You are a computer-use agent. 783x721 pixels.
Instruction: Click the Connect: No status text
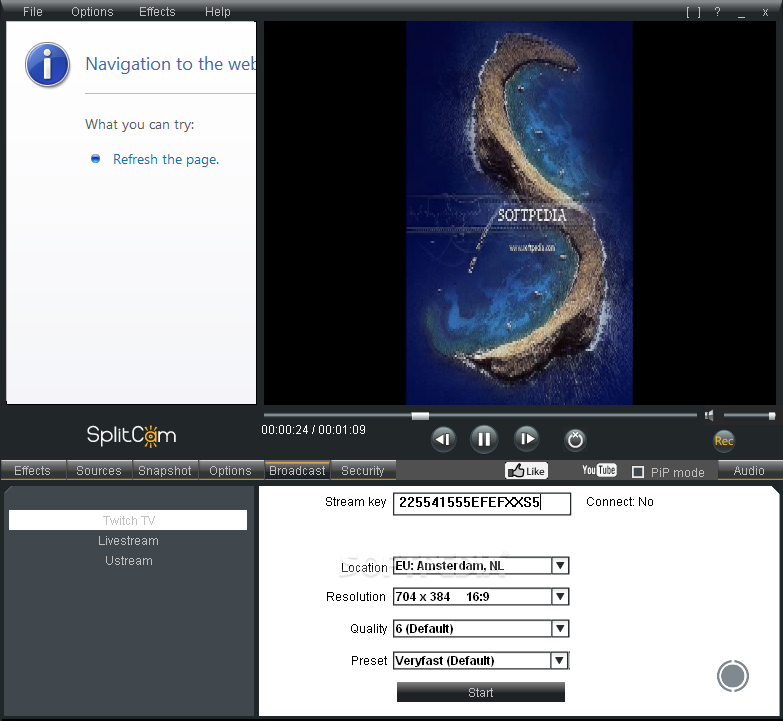pos(620,502)
